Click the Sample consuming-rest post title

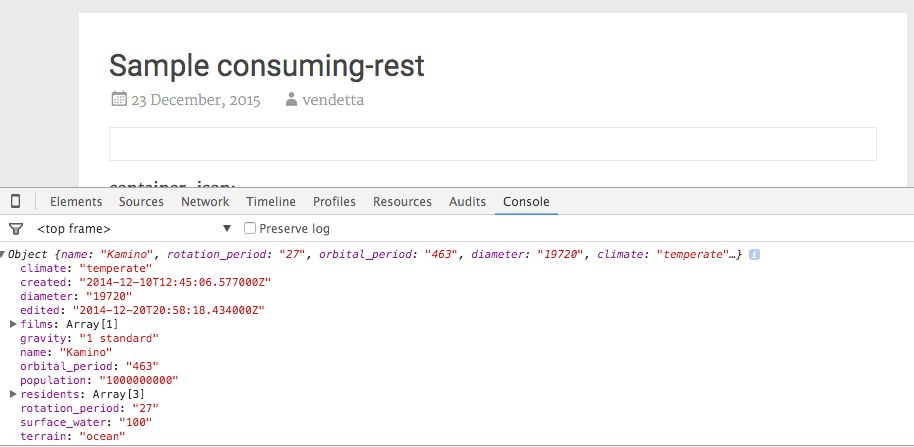pyautogui.click(x=266, y=65)
